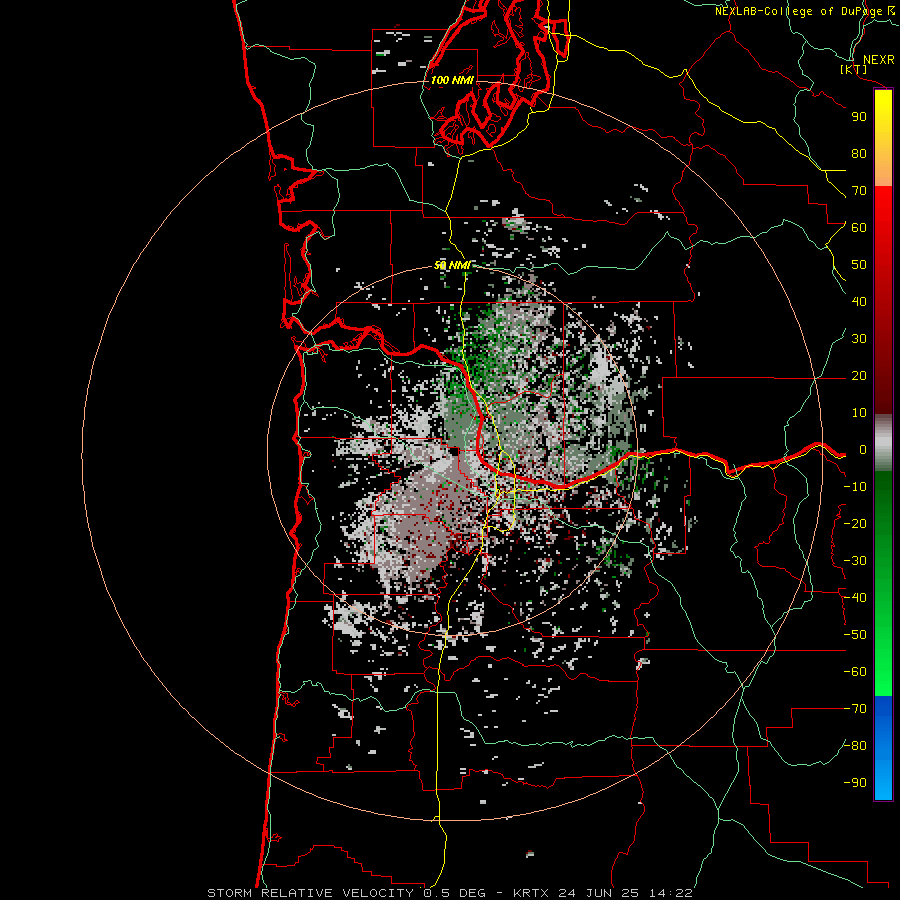The width and height of the screenshot is (900, 900).
Task: Click the 70 value on the velocity scale
Action: tap(859, 191)
